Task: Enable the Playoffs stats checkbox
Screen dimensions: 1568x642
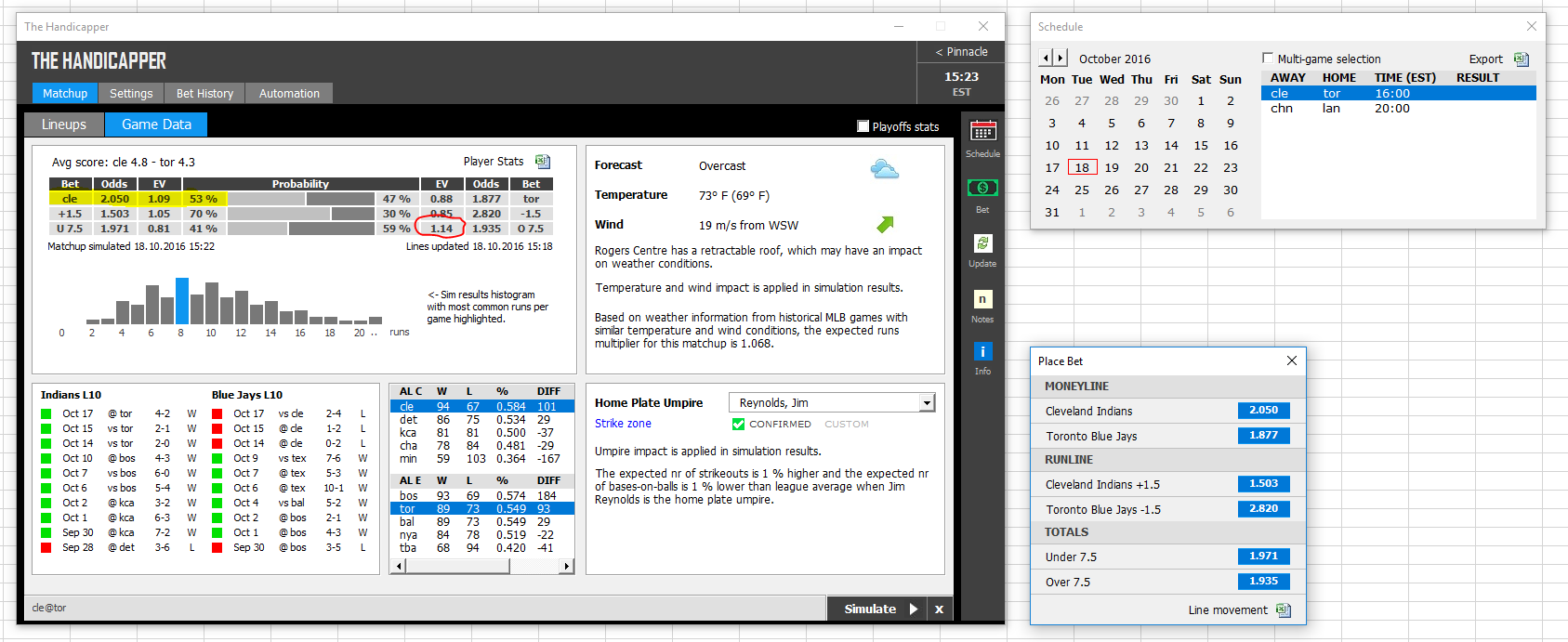Action: click(863, 126)
